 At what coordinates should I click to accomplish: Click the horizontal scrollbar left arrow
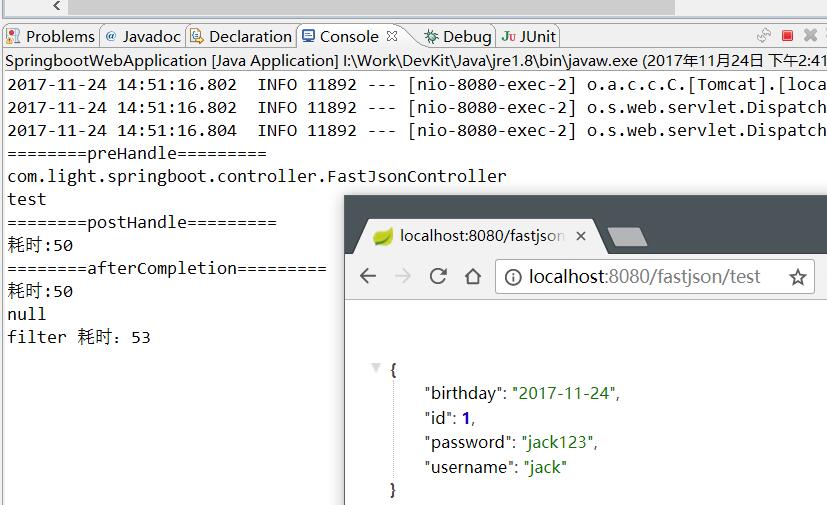tap(57, 6)
